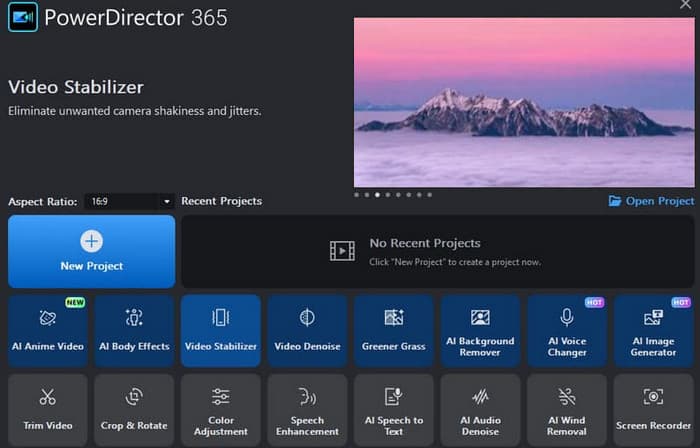Open the Color Adjustment tool
The width and height of the screenshot is (700, 448).
point(221,410)
